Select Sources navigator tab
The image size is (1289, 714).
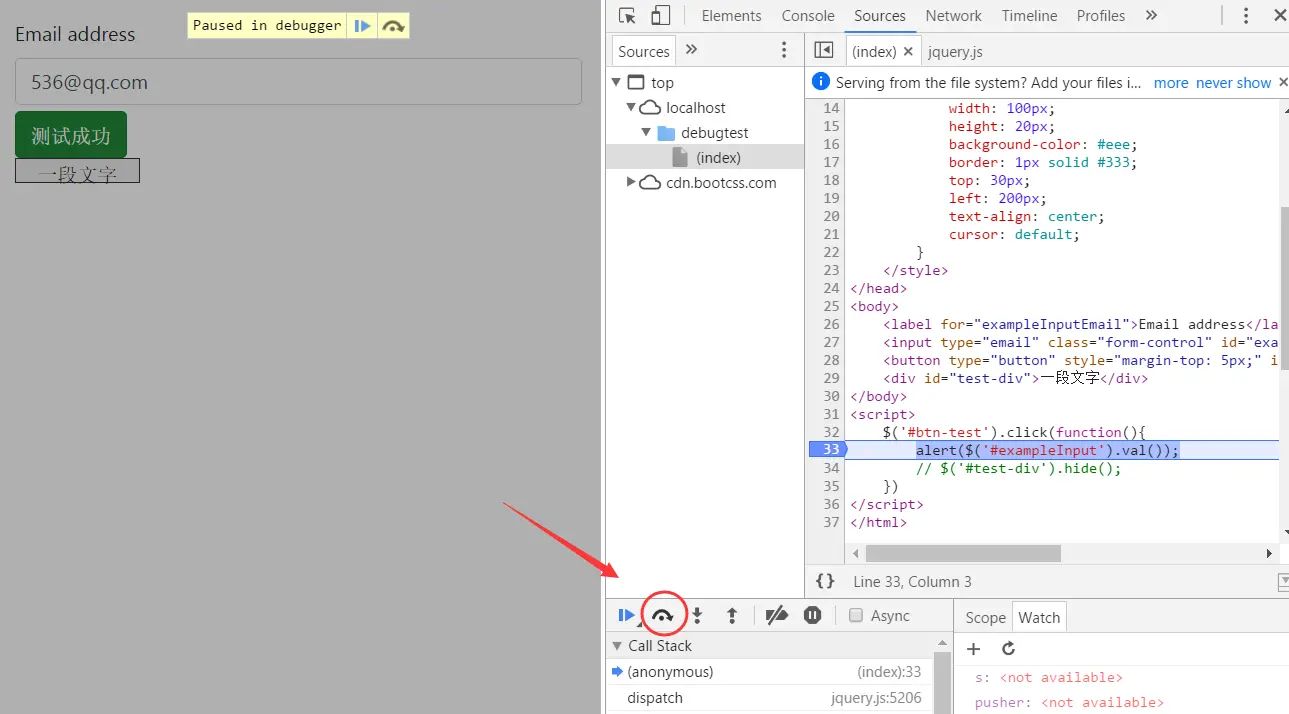(x=643, y=51)
